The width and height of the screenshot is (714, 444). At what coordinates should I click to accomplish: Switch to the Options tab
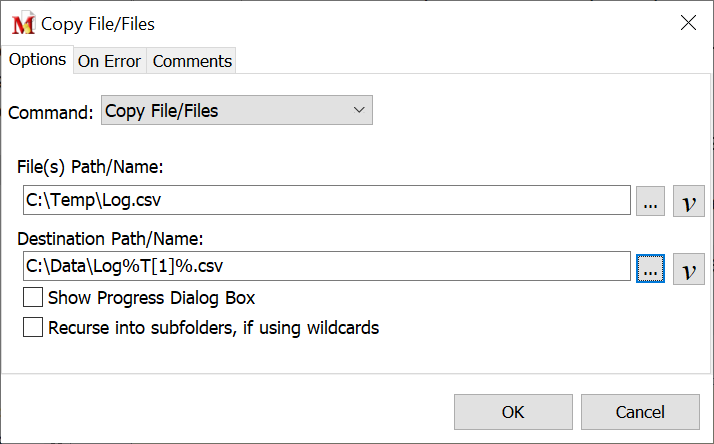pos(37,59)
